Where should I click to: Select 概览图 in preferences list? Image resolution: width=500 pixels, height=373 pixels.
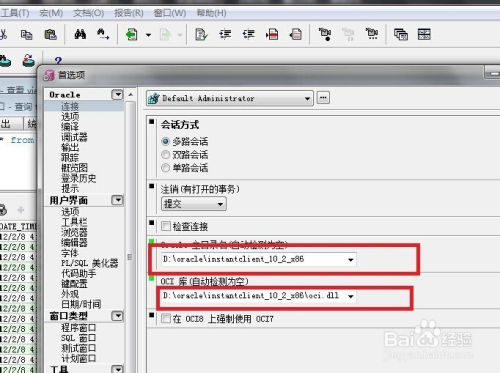click(x=74, y=168)
